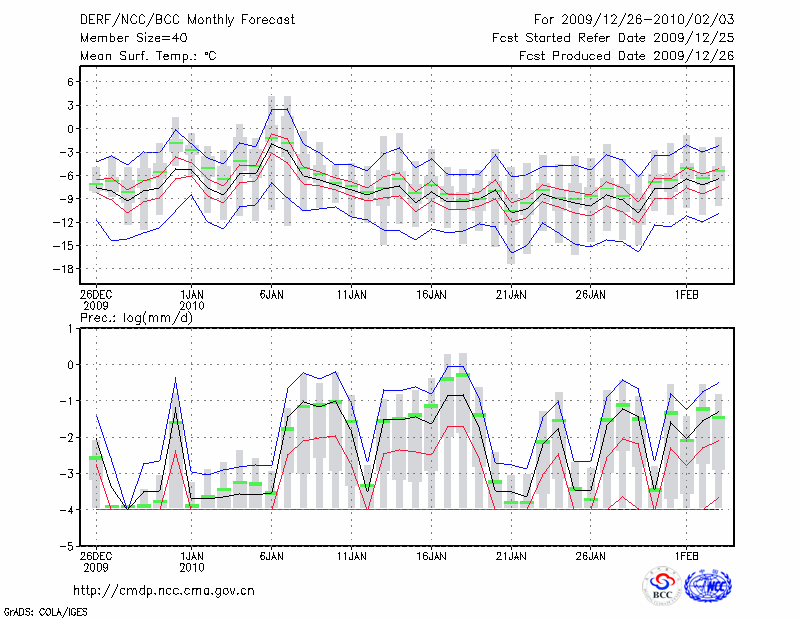800x618 pixels.
Task: Click the -18 value on temperature axis
Action: [64, 268]
